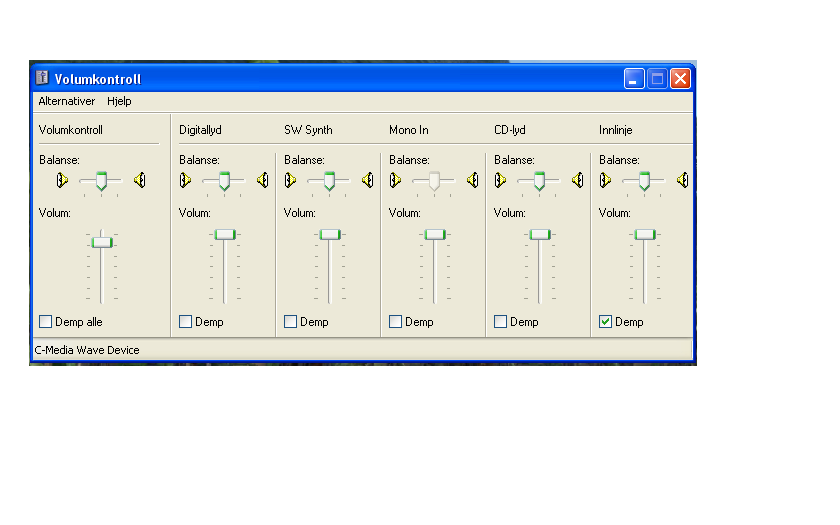Screen dimensions: 840x525
Task: Click the SW Synth column heading
Action: [308, 130]
